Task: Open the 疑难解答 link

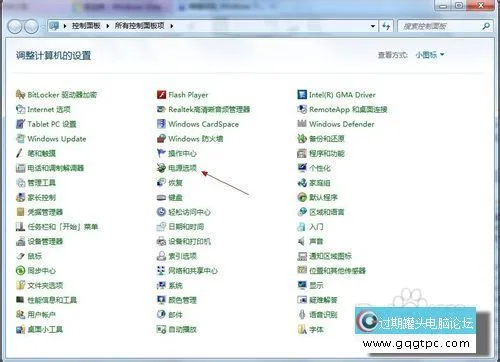Action: [x=323, y=300]
